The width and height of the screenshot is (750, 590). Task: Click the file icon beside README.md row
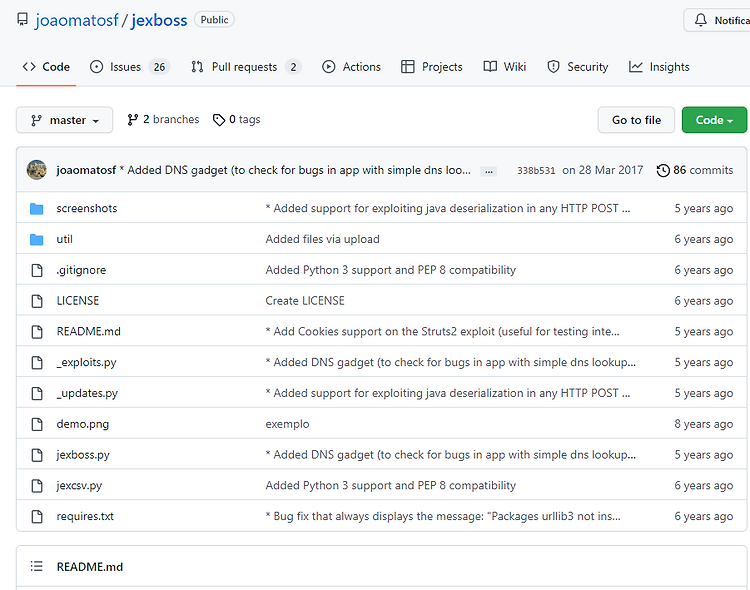[37, 332]
